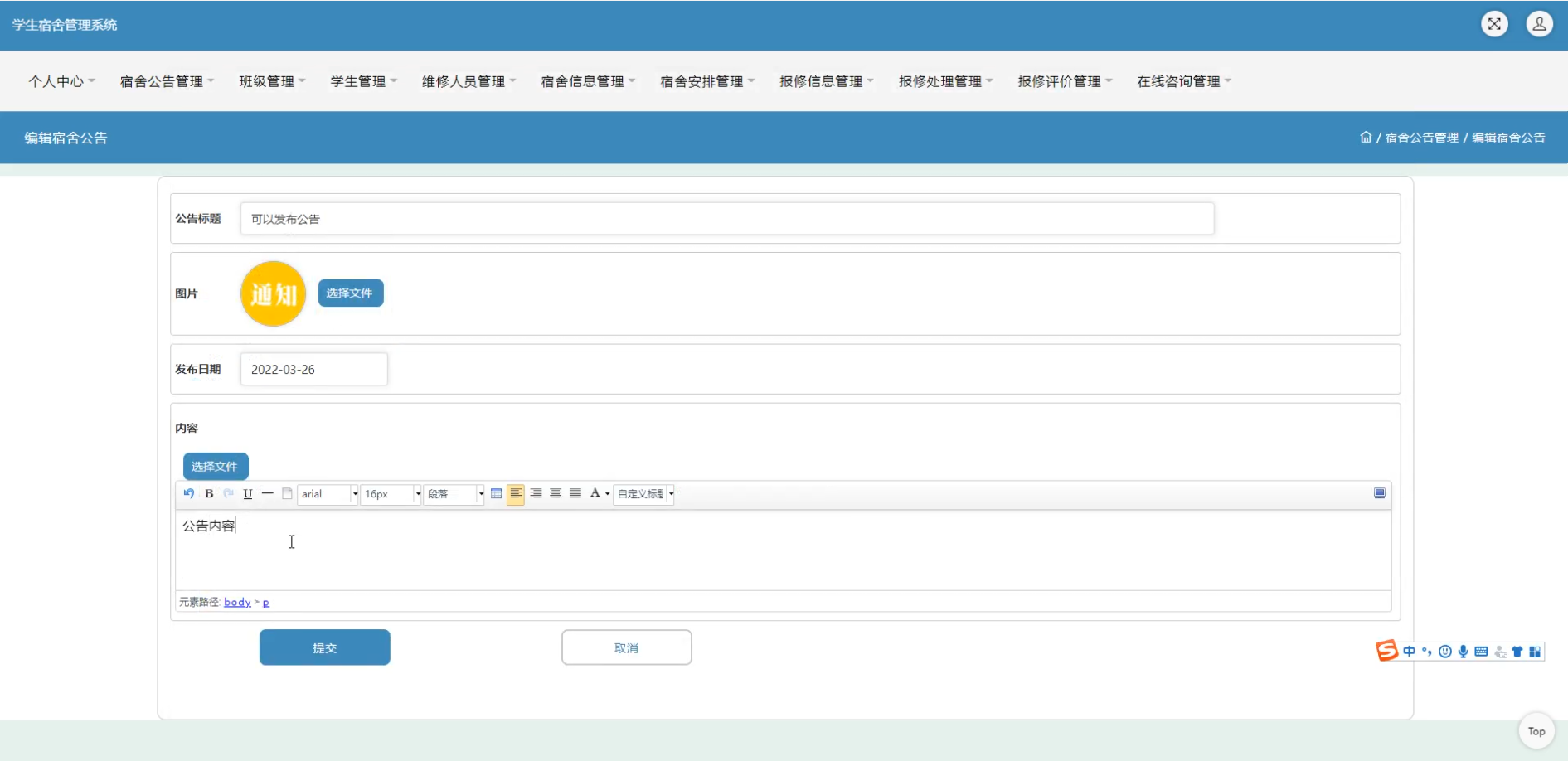Viewport: 1568px width, 761px height.
Task: Click the home icon in the breadcrumb
Action: (x=1366, y=137)
